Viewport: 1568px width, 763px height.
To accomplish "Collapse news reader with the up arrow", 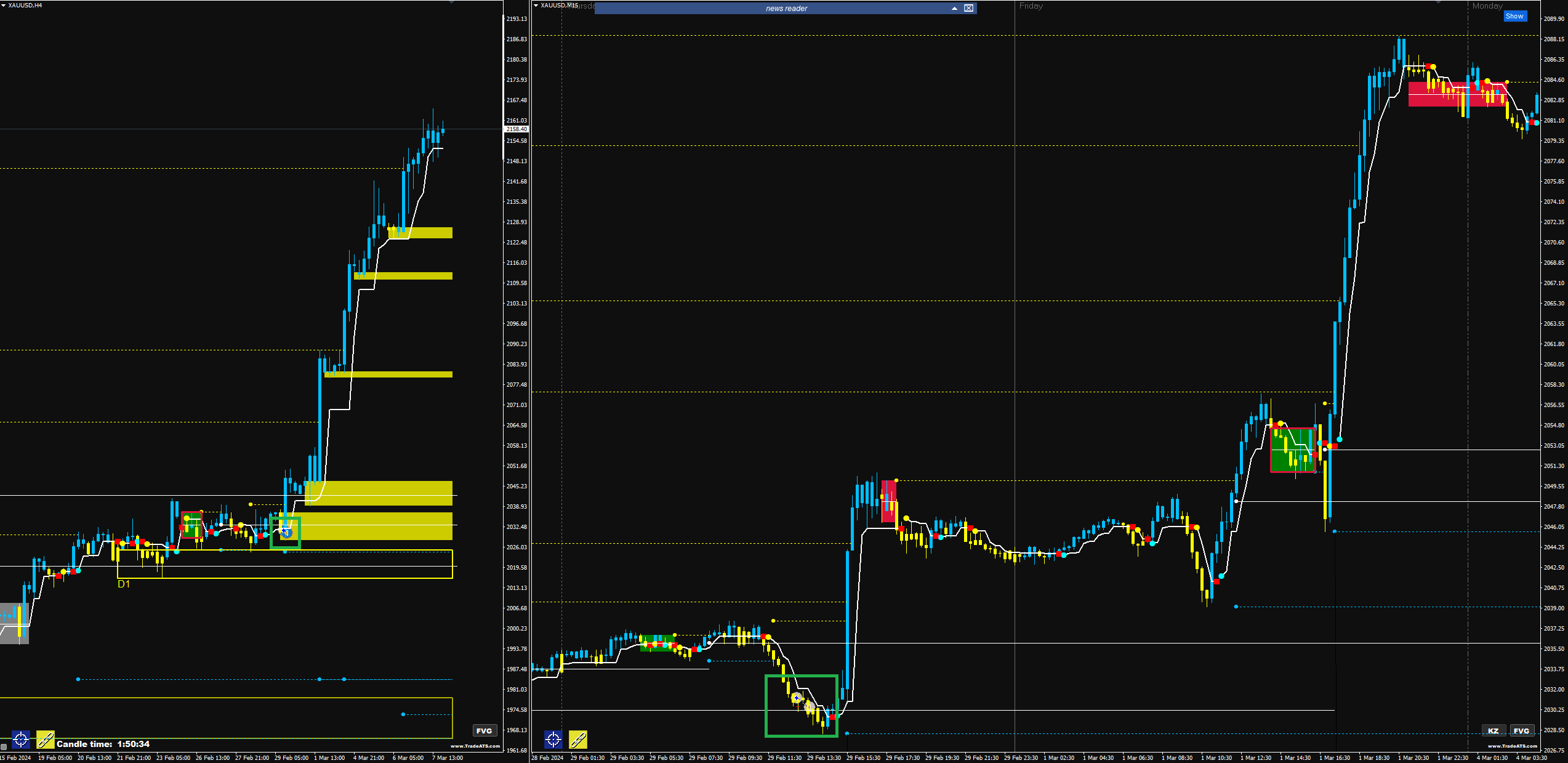I will [x=954, y=8].
